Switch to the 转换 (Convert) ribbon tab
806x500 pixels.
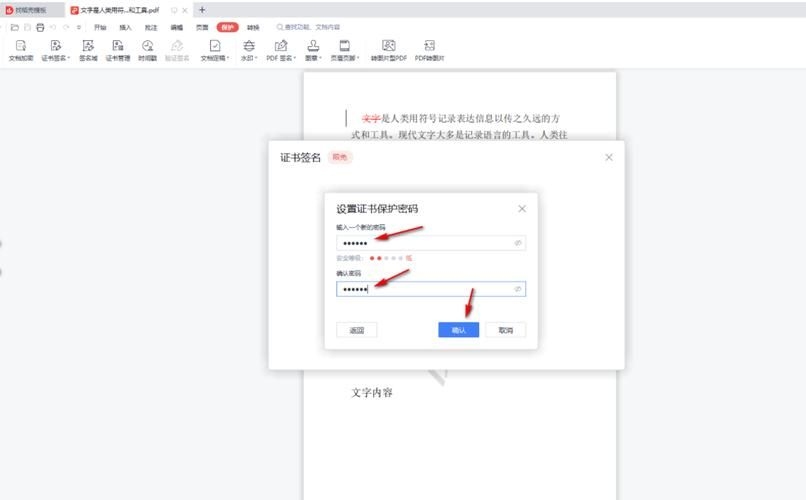tap(253, 27)
